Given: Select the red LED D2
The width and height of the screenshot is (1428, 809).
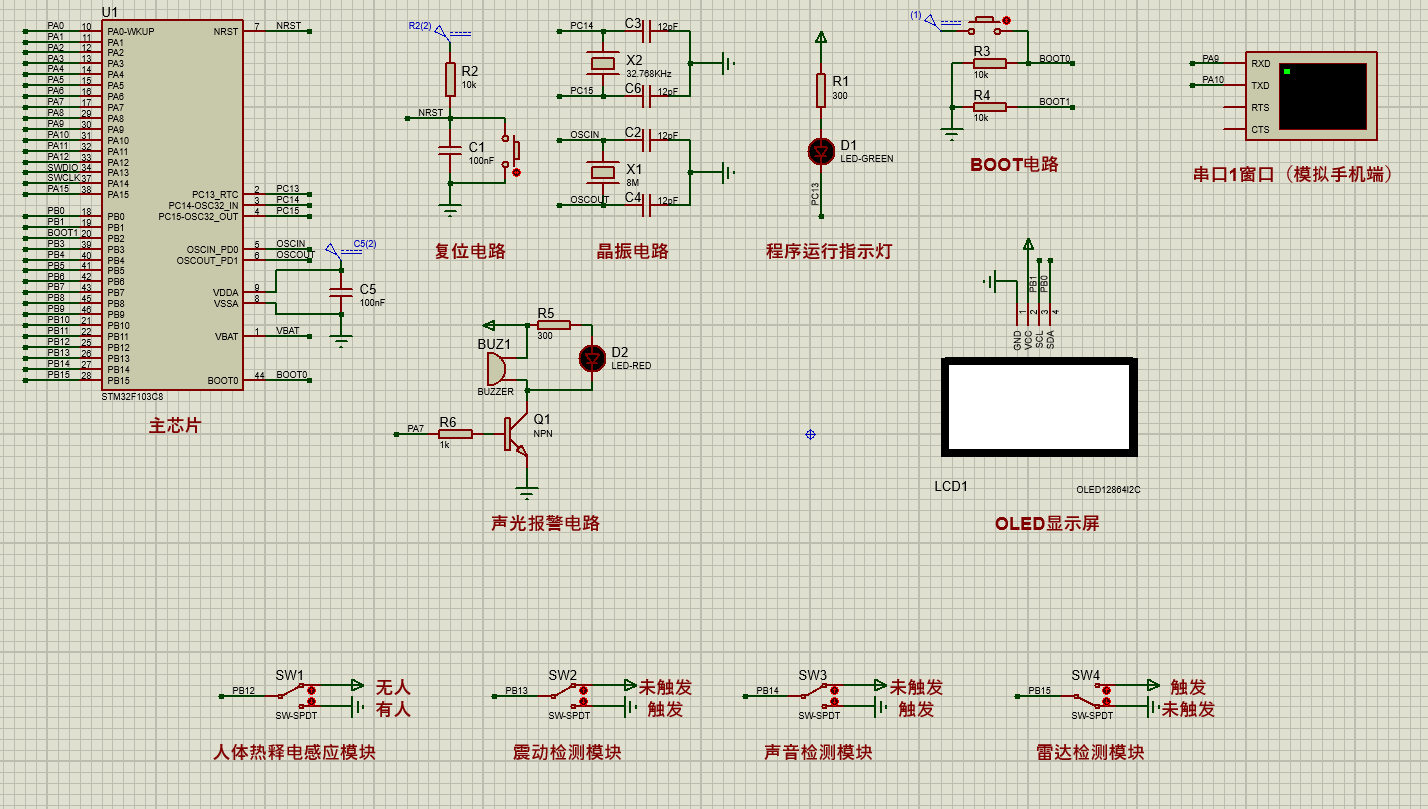Looking at the screenshot, I should (593, 357).
